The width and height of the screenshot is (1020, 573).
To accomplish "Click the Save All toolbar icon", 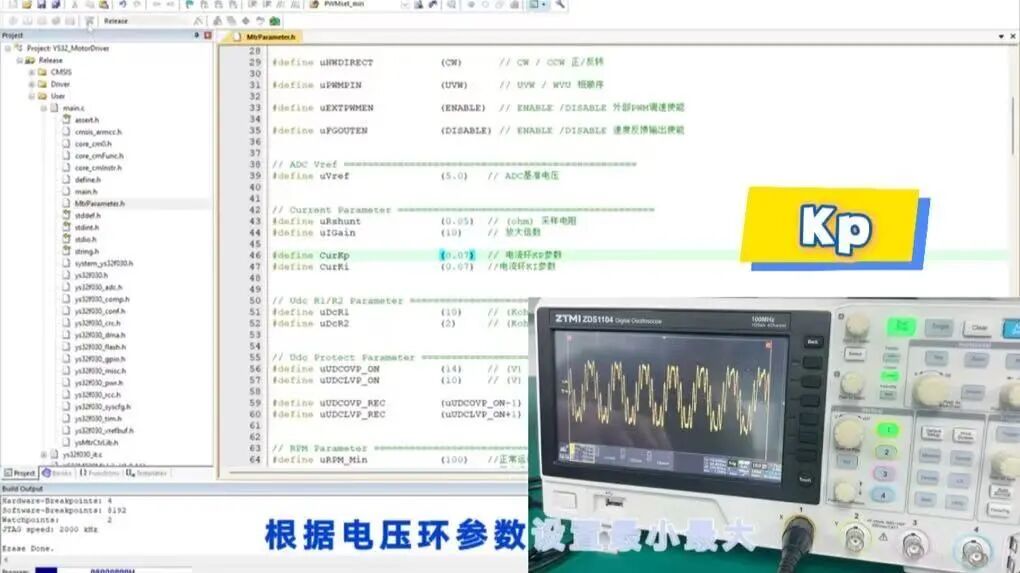I will 55,5.
